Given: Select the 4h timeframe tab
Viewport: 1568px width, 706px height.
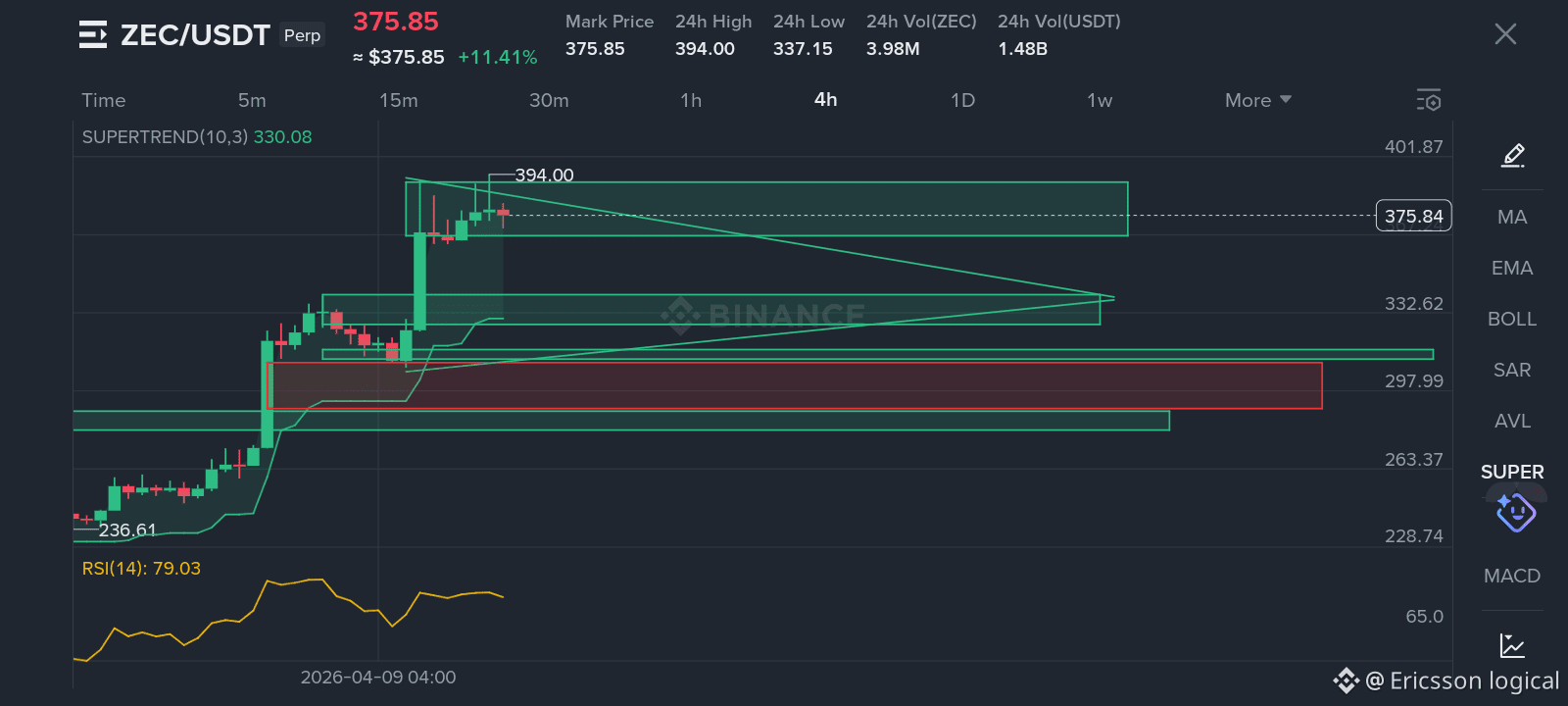Looking at the screenshot, I should pos(826,99).
